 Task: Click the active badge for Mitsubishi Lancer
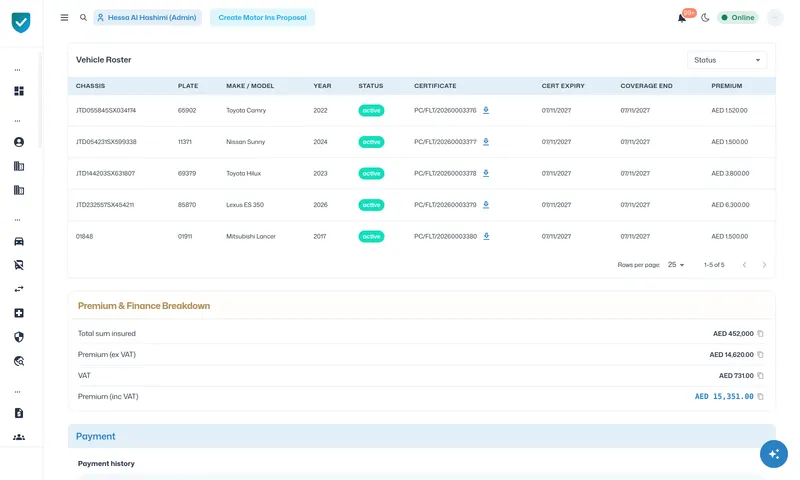[371, 236]
